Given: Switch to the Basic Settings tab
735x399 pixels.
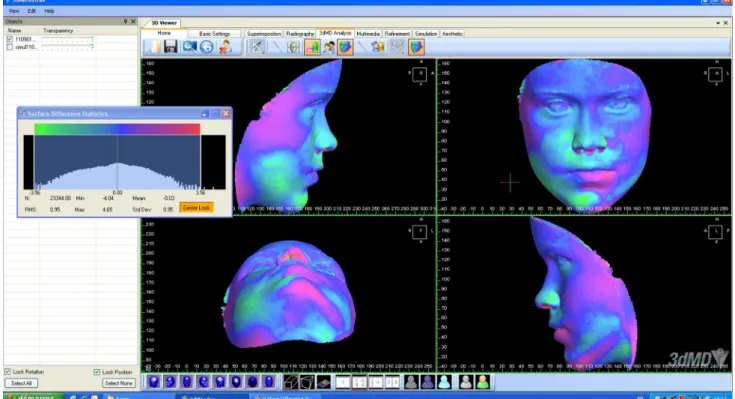Looking at the screenshot, I should [214, 34].
